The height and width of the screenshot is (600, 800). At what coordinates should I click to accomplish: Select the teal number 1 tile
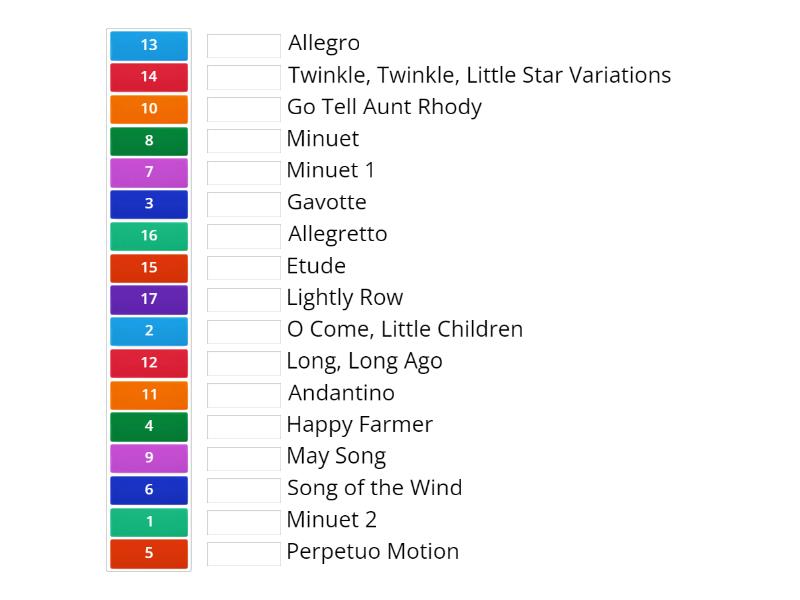(x=149, y=522)
